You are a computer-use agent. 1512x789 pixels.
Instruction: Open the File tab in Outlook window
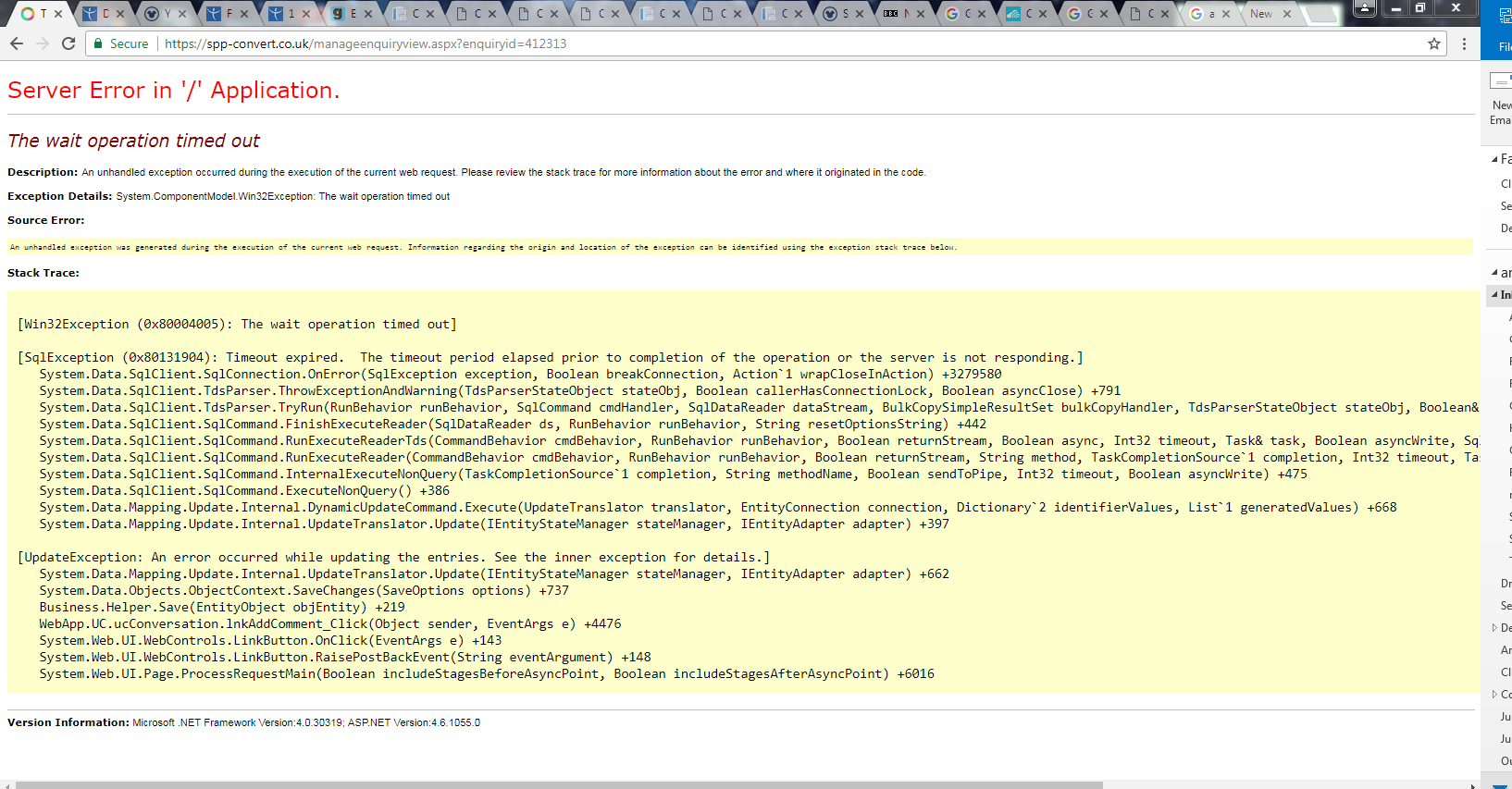point(1505,46)
